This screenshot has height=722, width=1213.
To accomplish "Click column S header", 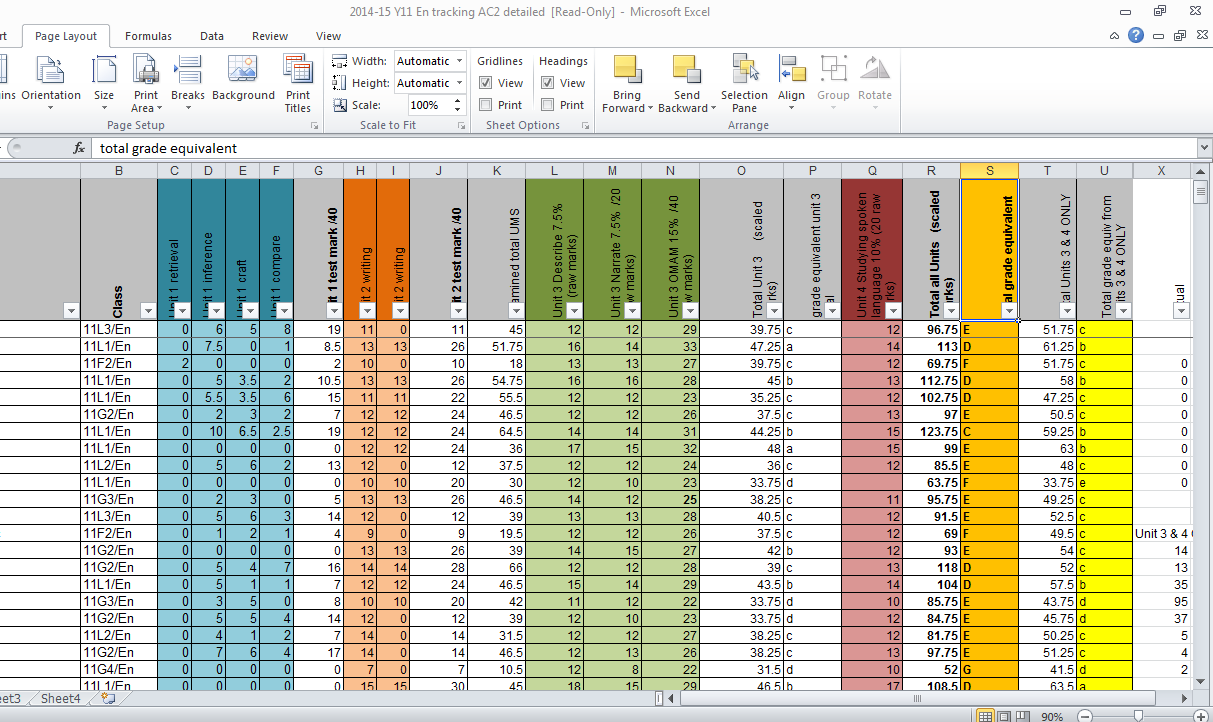I will 989,171.
